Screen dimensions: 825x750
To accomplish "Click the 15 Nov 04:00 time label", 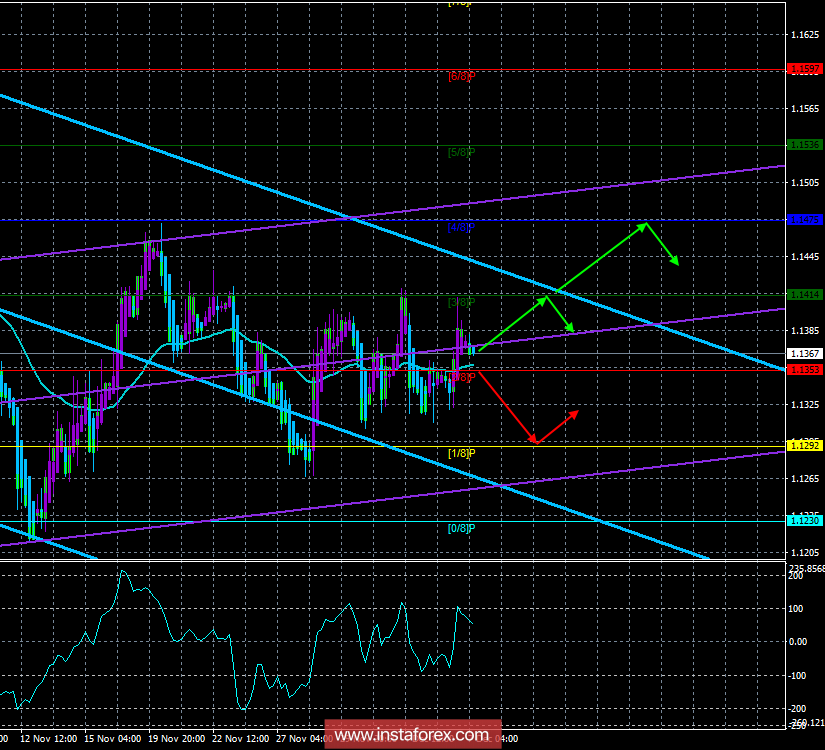I will [113, 739].
